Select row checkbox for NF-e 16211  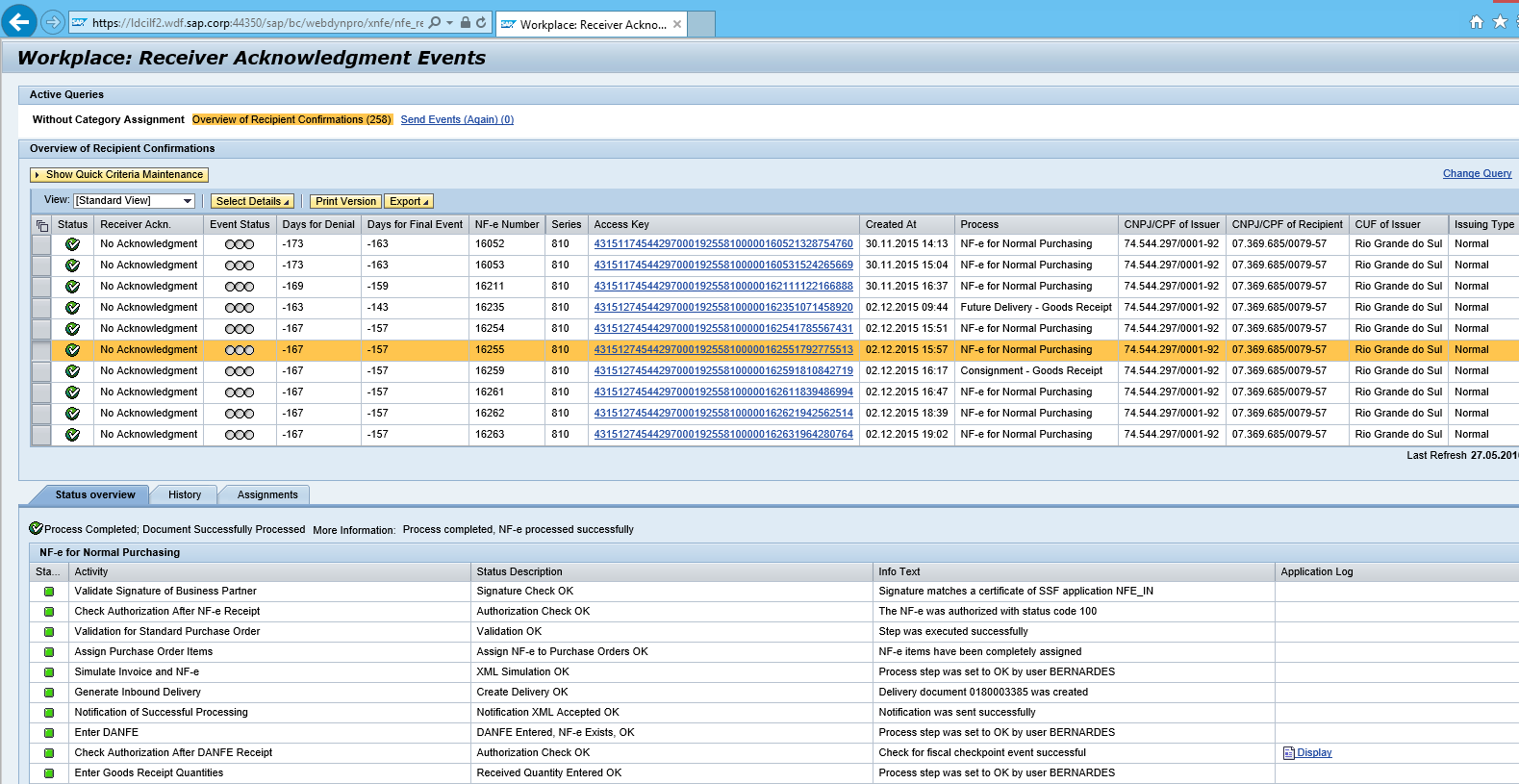[x=41, y=287]
